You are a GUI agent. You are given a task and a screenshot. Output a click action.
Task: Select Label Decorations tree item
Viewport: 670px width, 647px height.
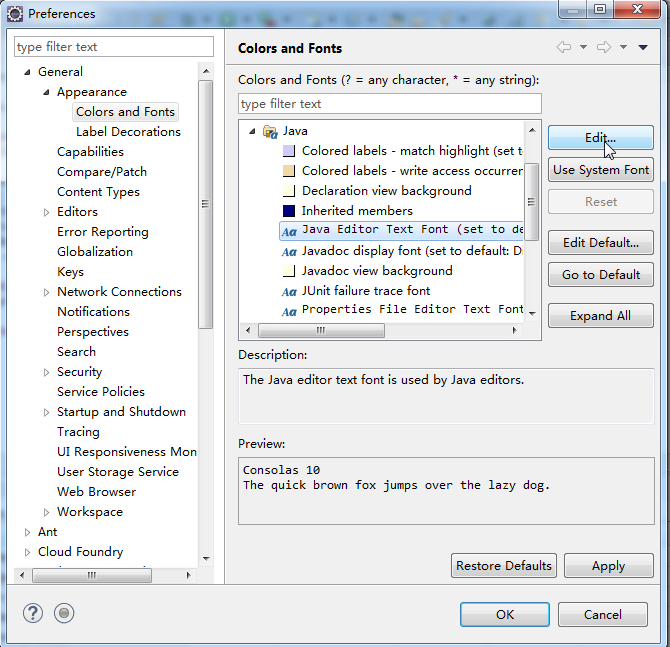coord(128,132)
